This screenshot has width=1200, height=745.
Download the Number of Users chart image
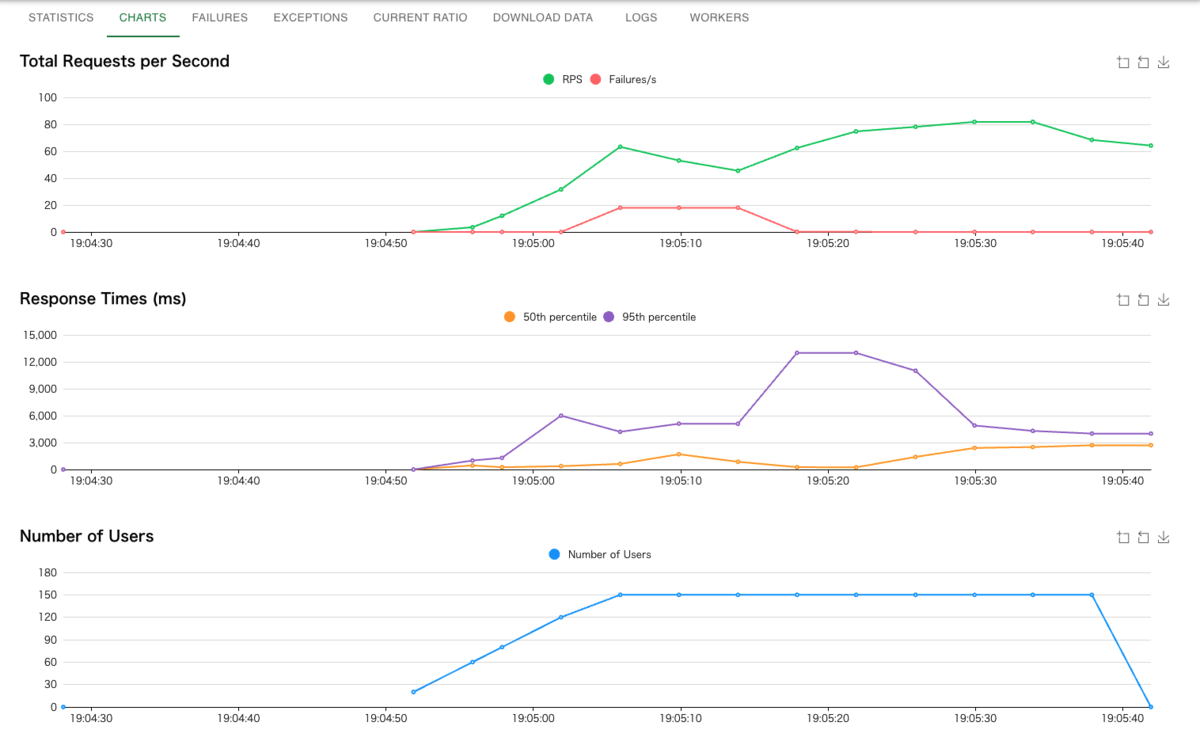(1163, 537)
